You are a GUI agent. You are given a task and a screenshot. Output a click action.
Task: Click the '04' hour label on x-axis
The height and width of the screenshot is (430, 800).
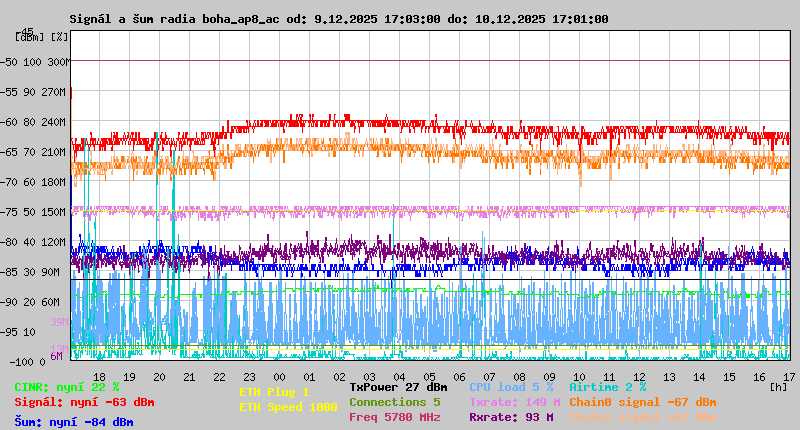point(399,377)
